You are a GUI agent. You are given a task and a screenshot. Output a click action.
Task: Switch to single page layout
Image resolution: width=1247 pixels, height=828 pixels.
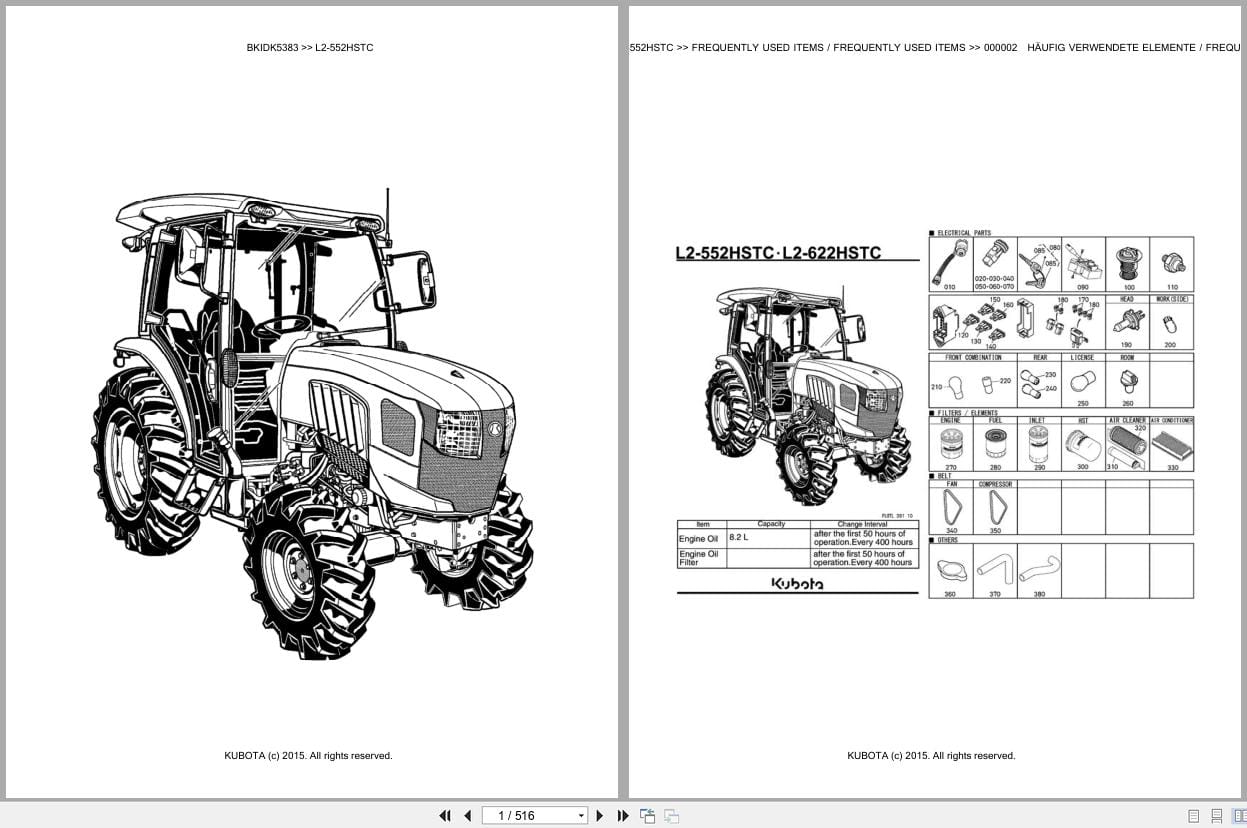[x=1194, y=816]
